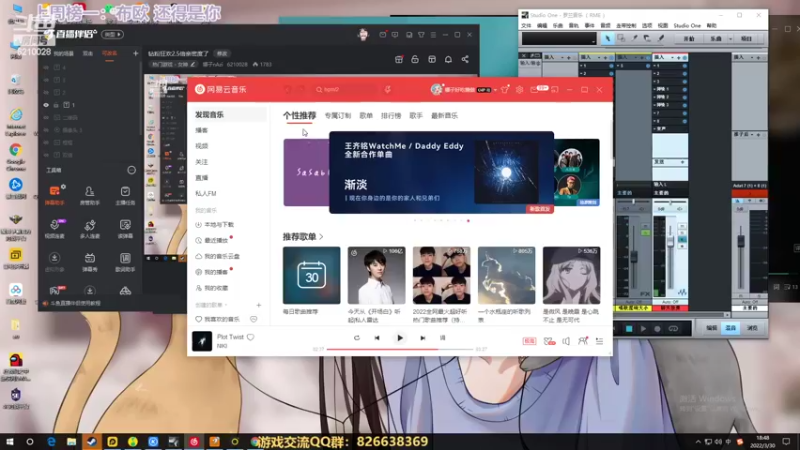Image resolution: width=800 pixels, height=450 pixels.
Task: Open the listen-together icon in NetEase player bar
Action: pyautogui.click(x=583, y=341)
